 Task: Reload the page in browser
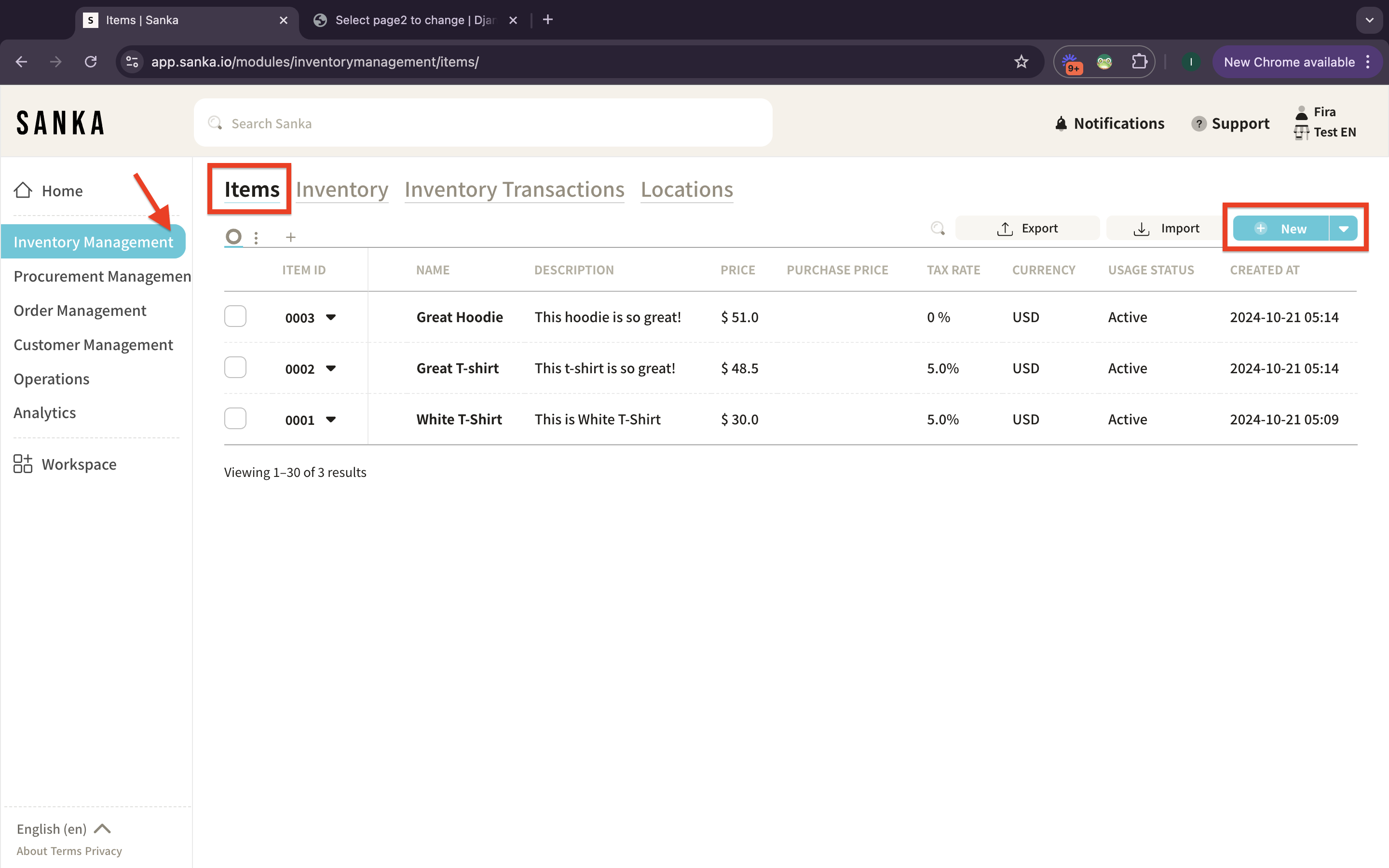coord(91,62)
